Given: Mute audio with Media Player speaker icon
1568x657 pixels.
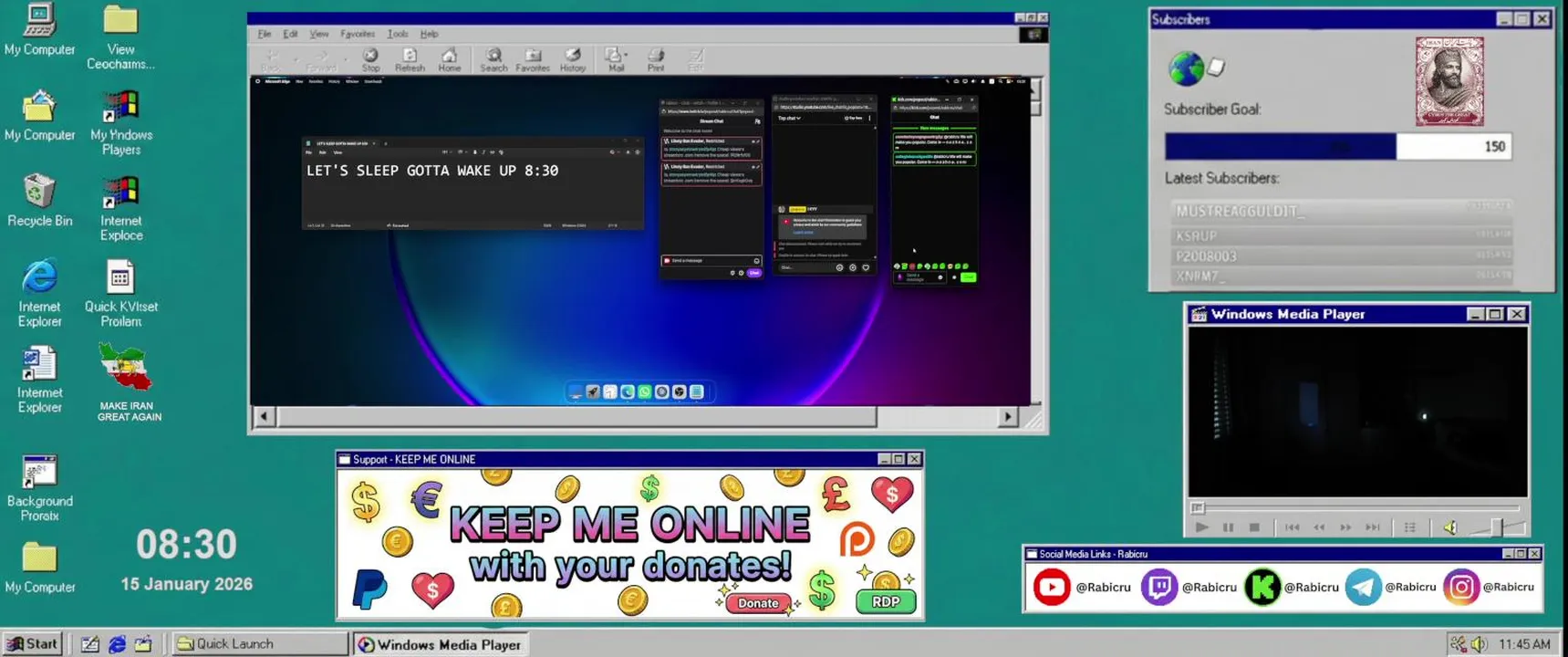Looking at the screenshot, I should click(1449, 527).
